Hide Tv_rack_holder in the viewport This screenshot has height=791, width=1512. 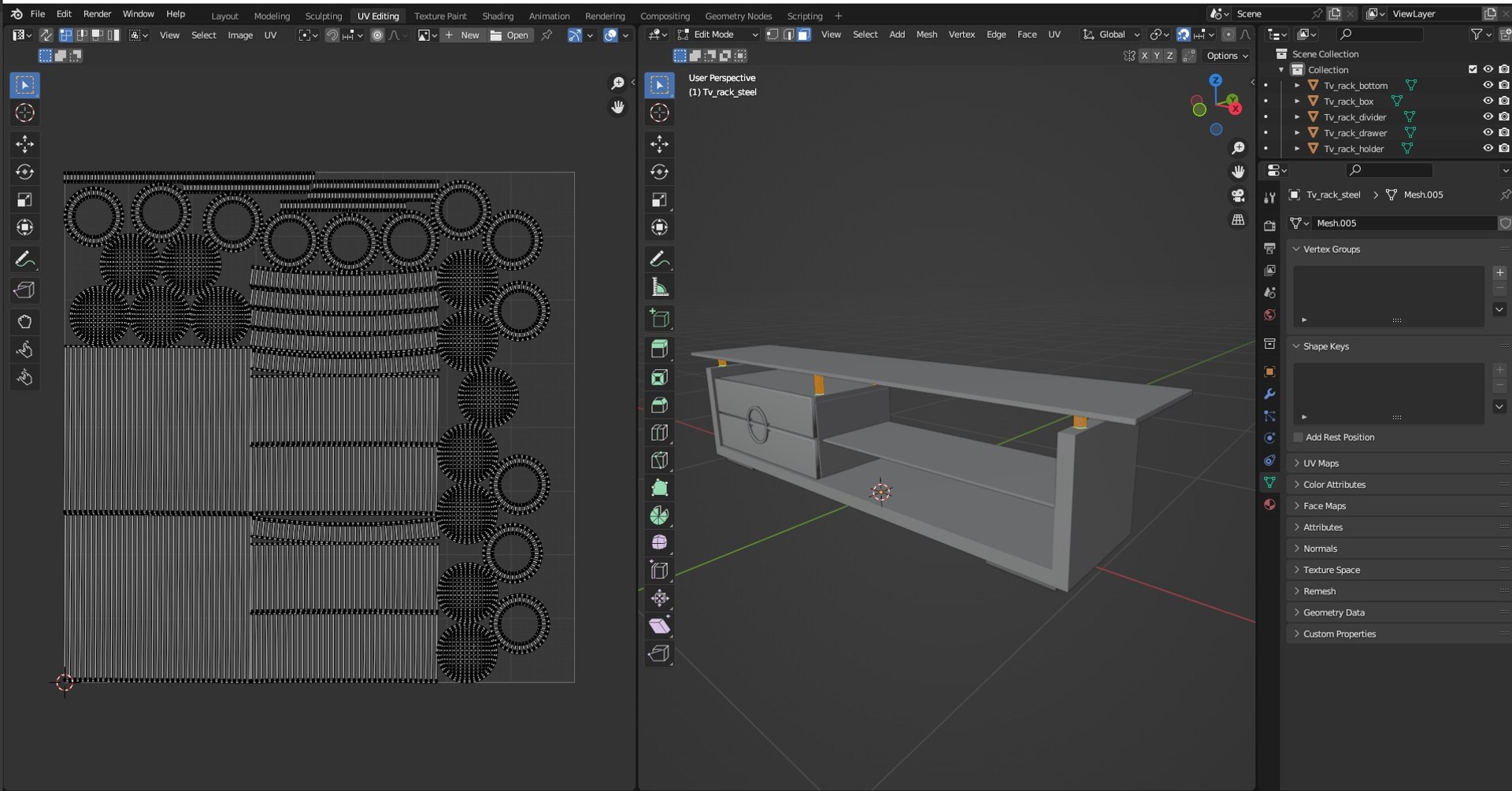click(x=1488, y=148)
